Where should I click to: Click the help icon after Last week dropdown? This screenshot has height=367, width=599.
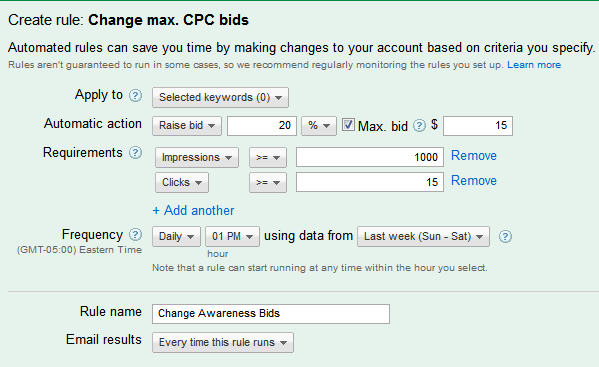505,237
